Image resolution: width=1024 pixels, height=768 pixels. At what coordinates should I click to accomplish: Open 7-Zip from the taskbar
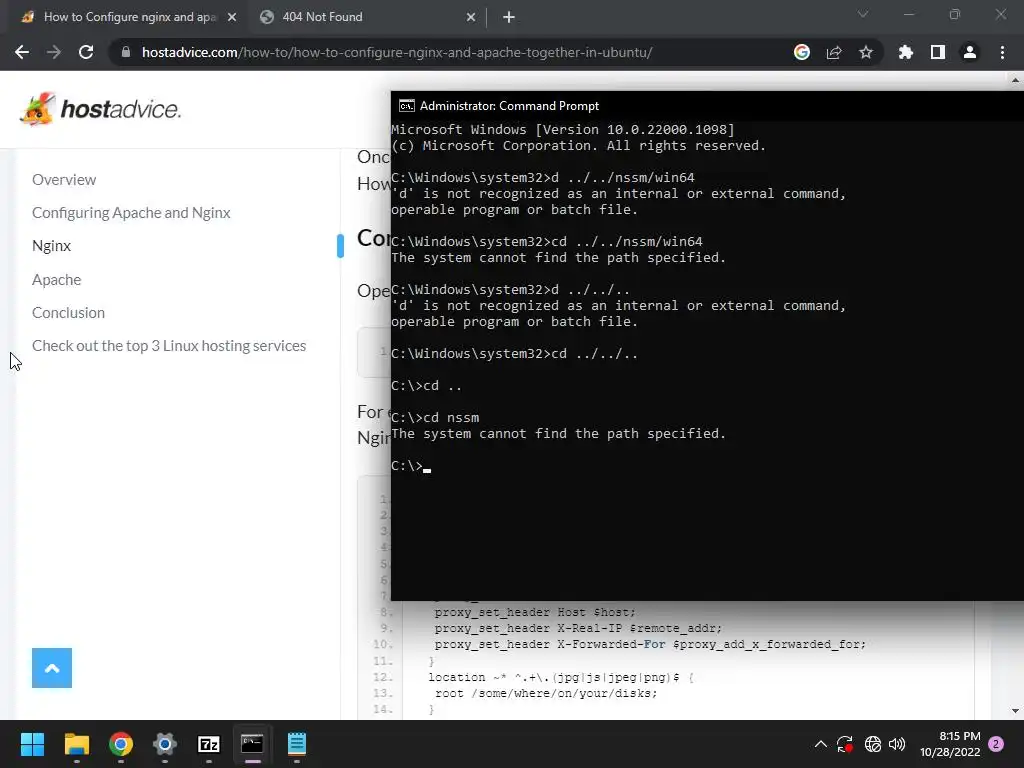click(208, 743)
